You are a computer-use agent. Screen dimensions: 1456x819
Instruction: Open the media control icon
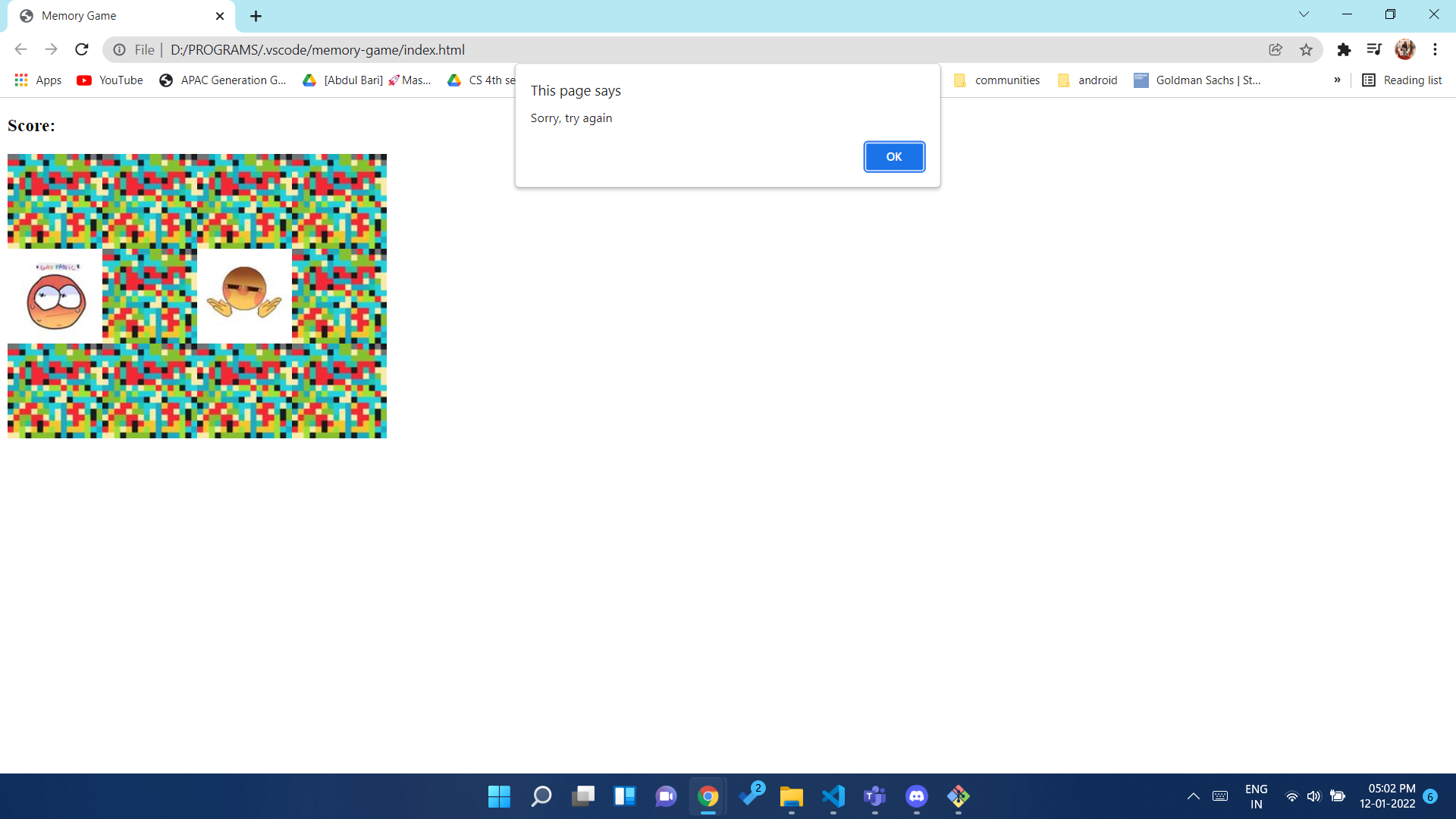pos(1373,50)
